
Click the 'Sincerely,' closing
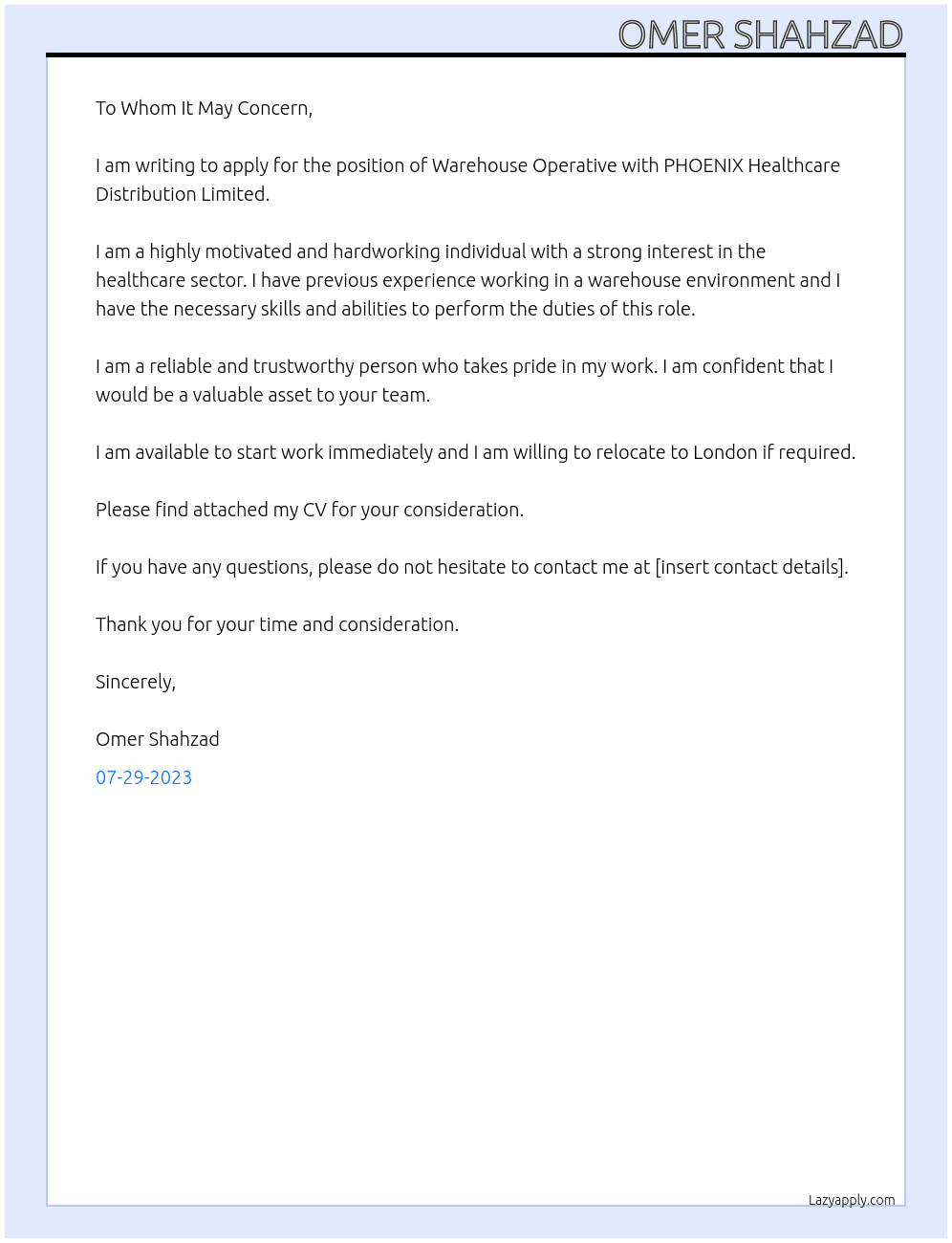[x=136, y=682]
